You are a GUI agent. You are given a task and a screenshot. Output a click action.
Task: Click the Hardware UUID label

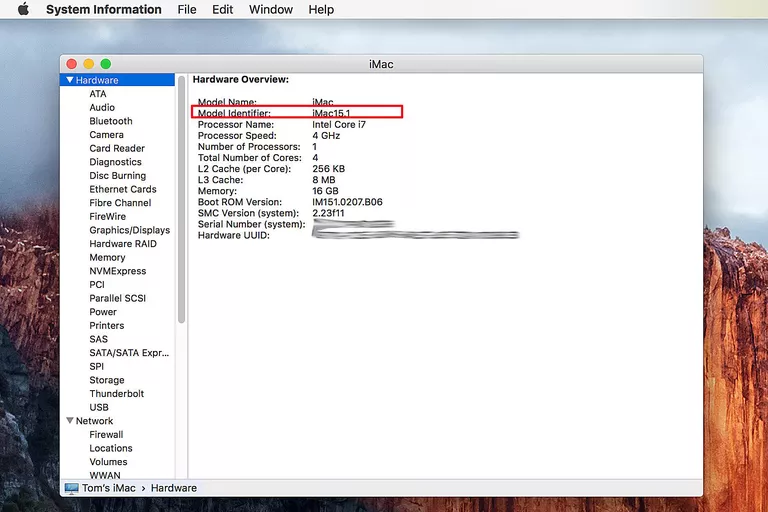coord(234,236)
